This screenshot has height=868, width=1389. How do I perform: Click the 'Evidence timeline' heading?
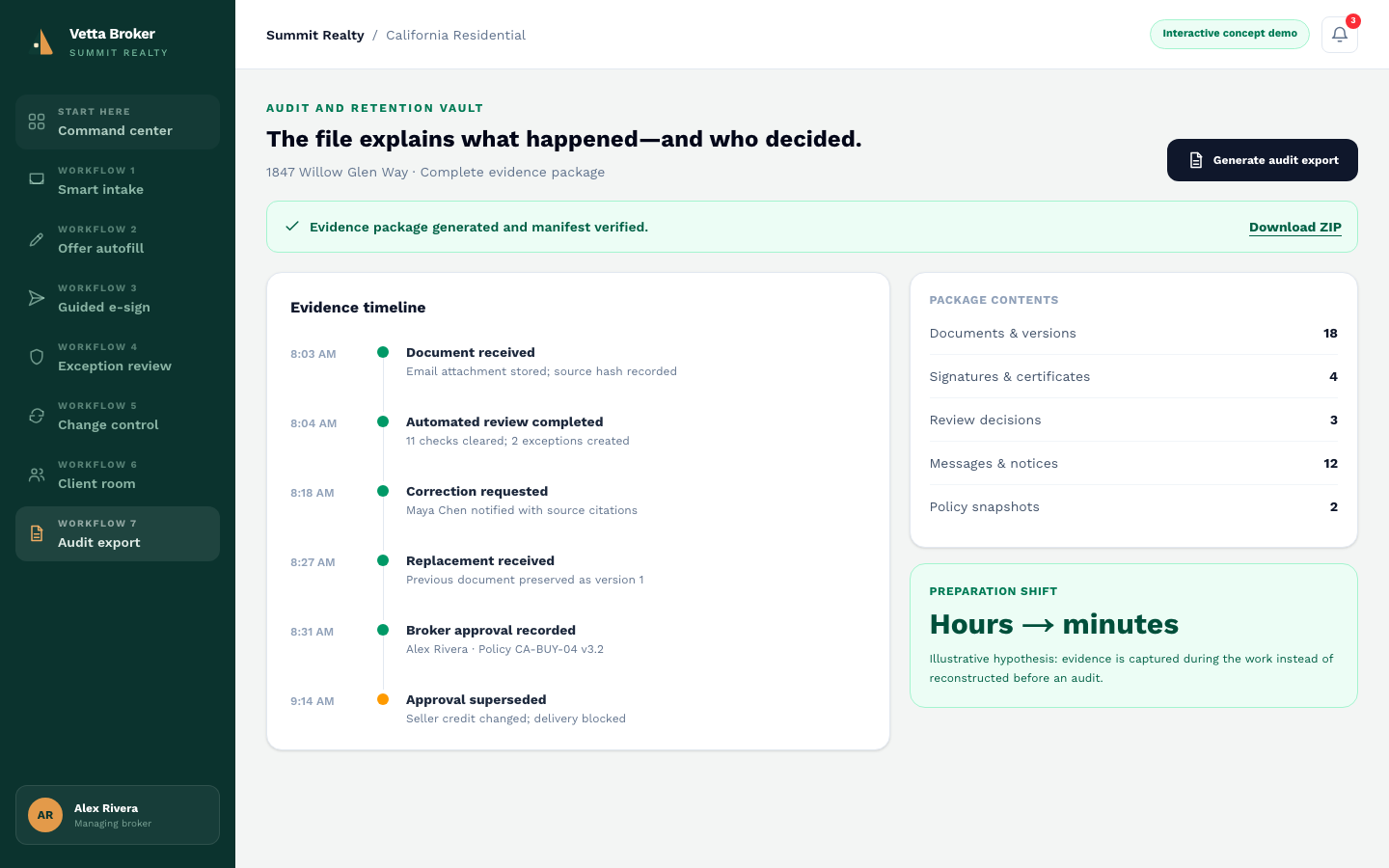pyautogui.click(x=358, y=308)
